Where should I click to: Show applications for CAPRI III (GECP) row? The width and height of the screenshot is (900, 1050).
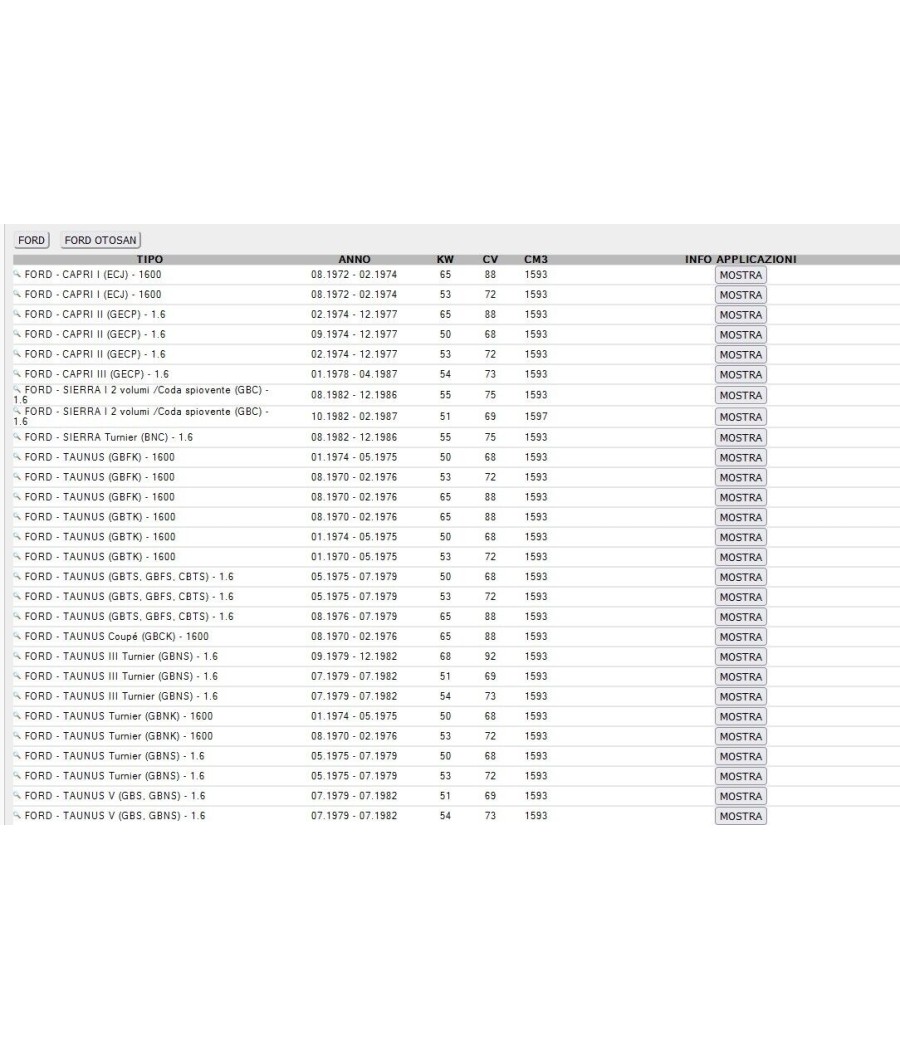741,375
